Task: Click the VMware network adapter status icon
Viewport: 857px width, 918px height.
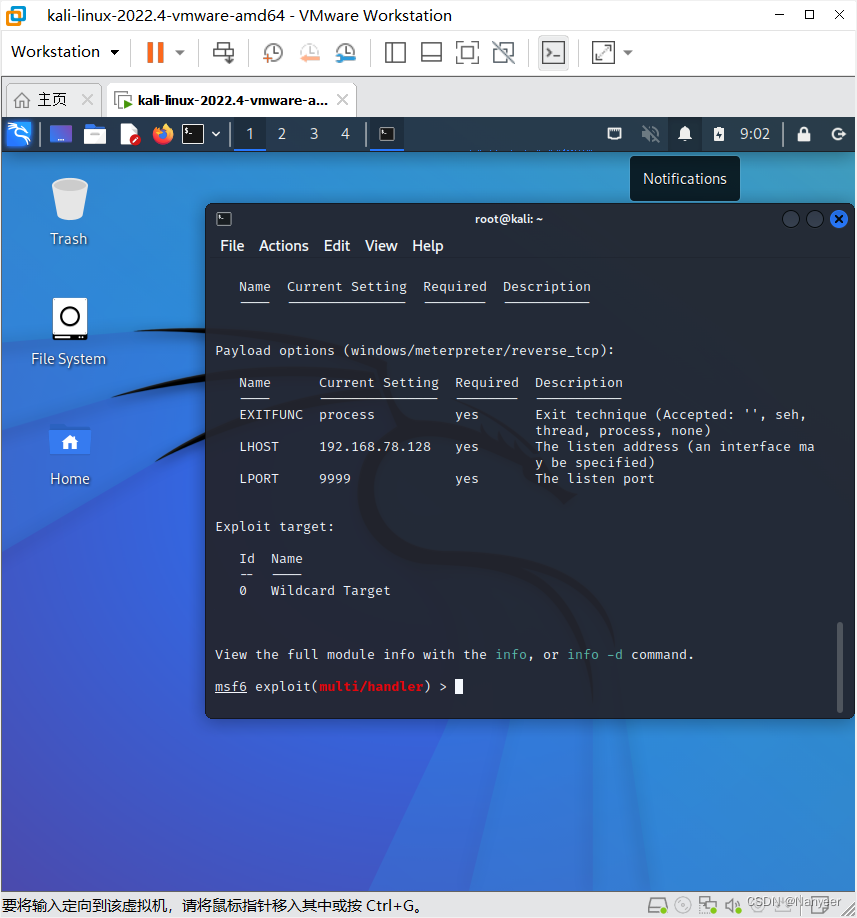Action: 708,906
